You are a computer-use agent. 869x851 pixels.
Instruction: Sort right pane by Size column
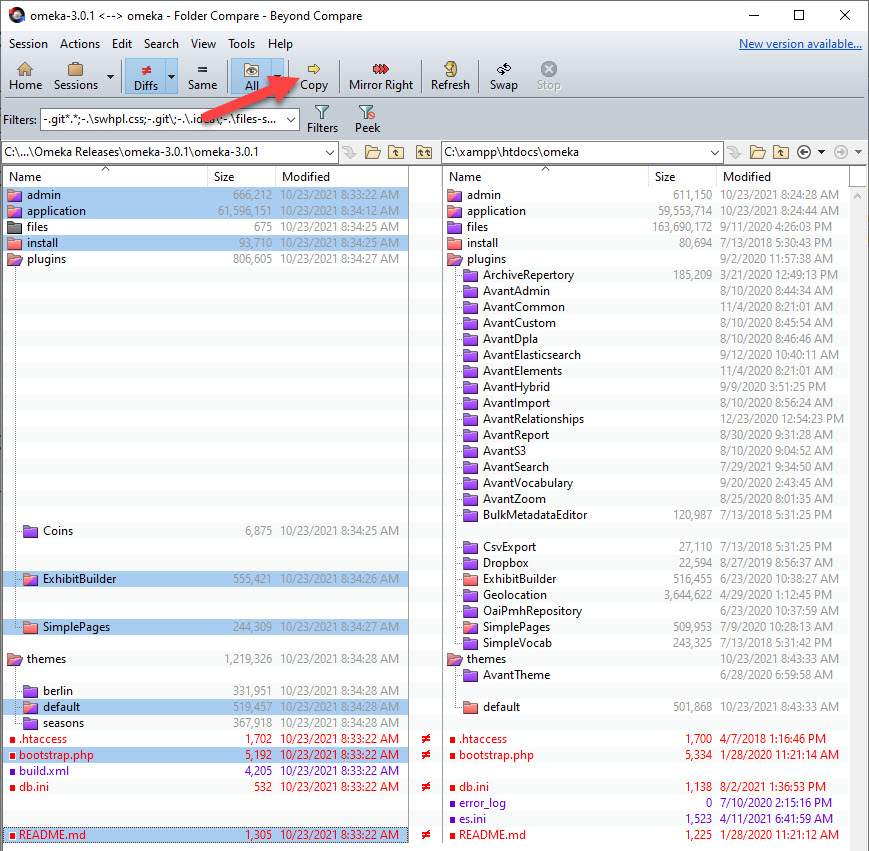pyautogui.click(x=682, y=177)
